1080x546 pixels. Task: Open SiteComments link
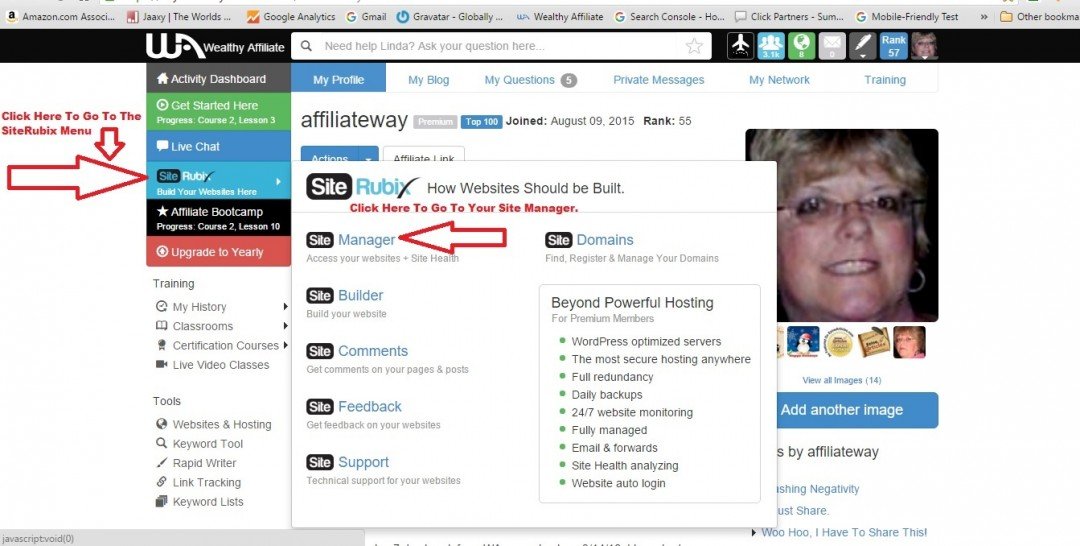(x=357, y=351)
